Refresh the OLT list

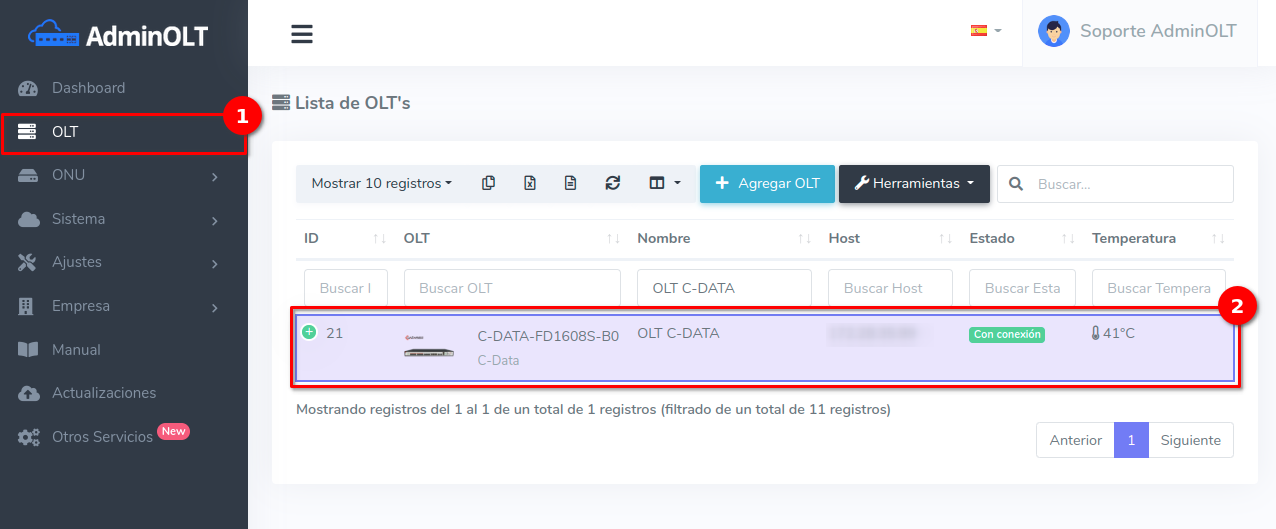[x=613, y=183]
